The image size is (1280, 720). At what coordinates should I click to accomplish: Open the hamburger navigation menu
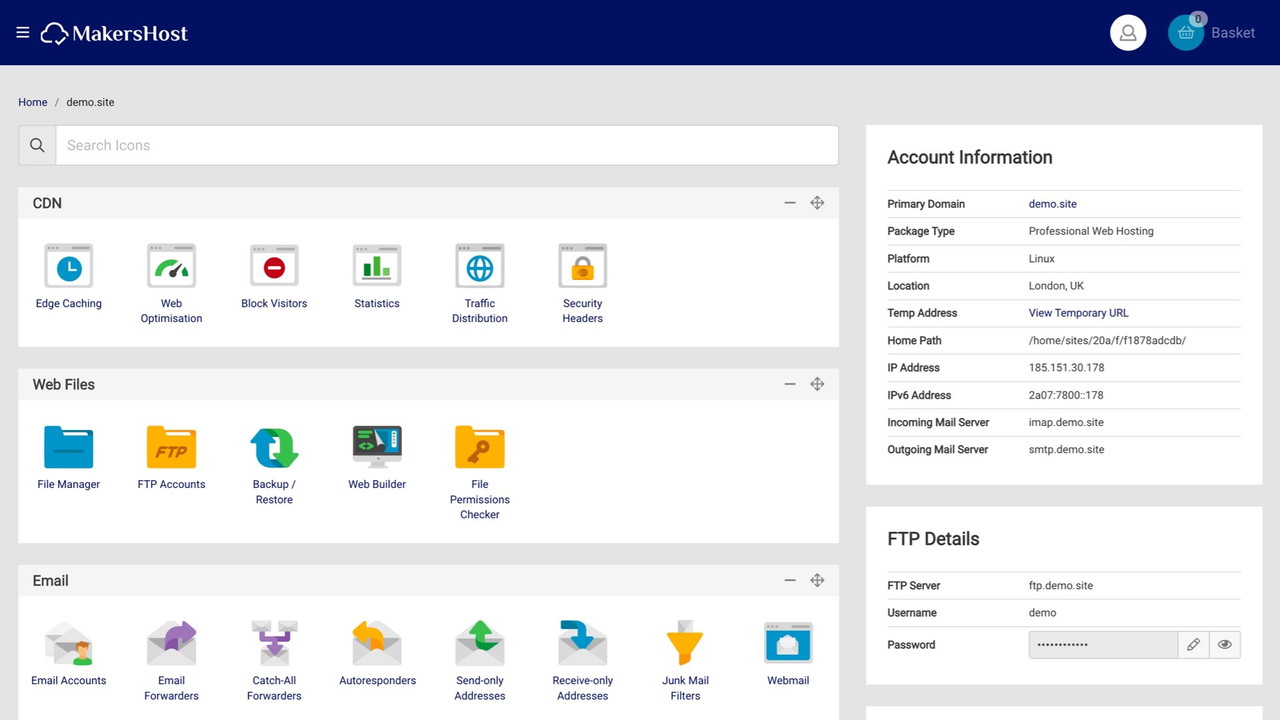pyautogui.click(x=23, y=33)
